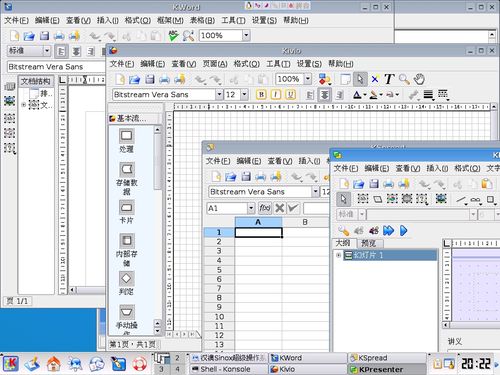Click the Print icon in Kivio toolbar
The height and width of the screenshot is (375, 500).
pyautogui.click(x=164, y=79)
